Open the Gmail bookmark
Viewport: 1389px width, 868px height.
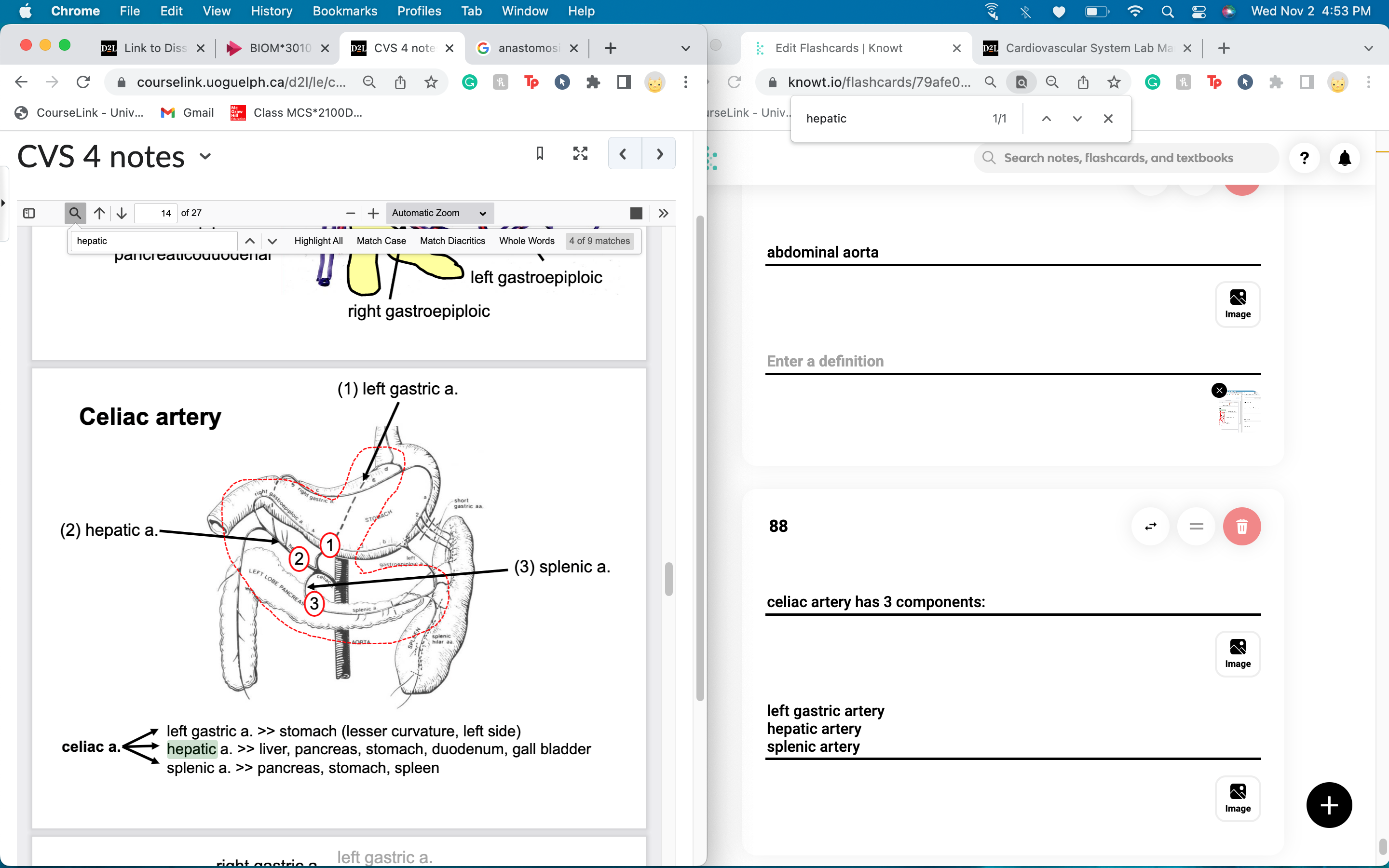[x=188, y=112]
